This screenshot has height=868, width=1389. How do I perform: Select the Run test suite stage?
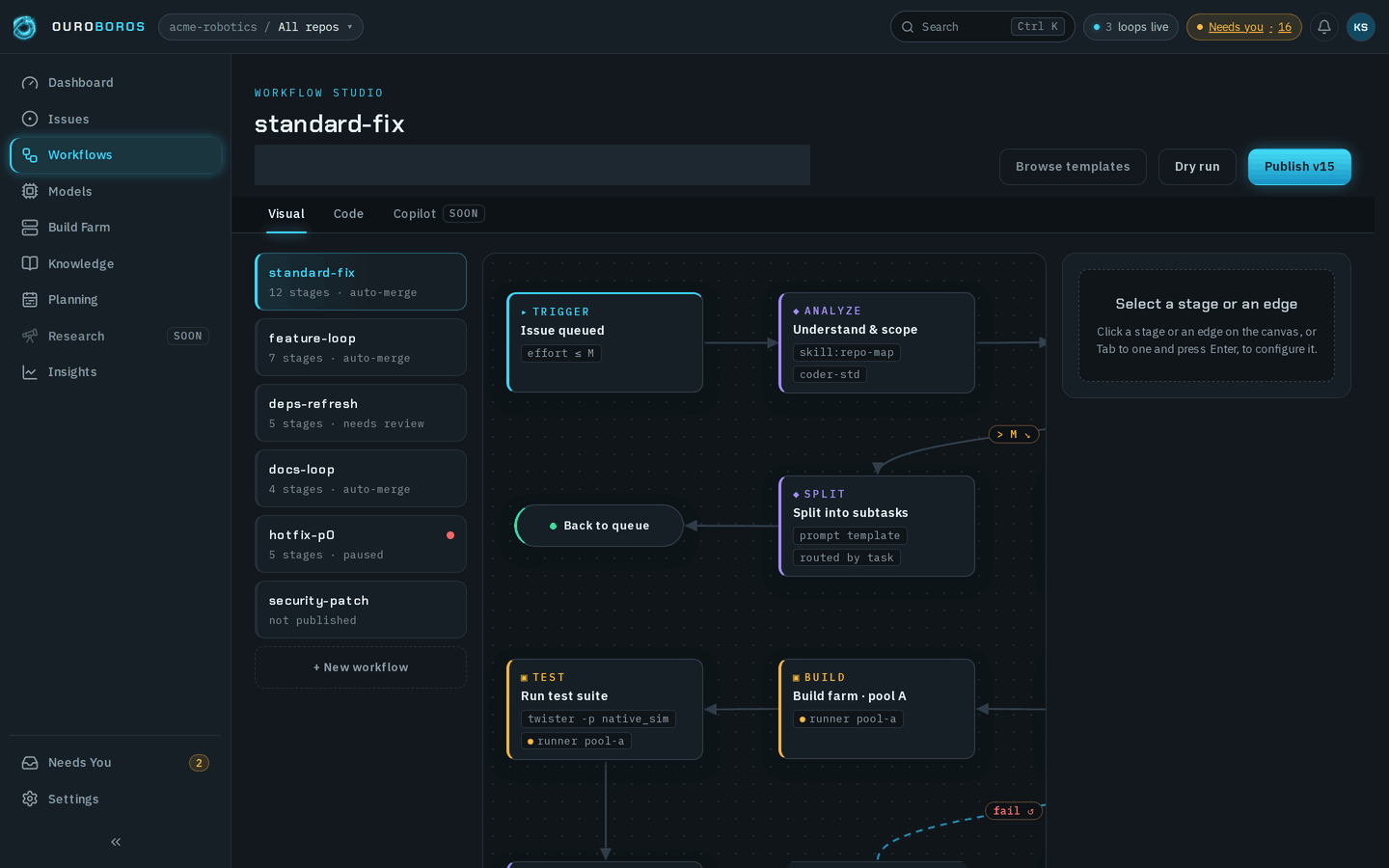(605, 709)
